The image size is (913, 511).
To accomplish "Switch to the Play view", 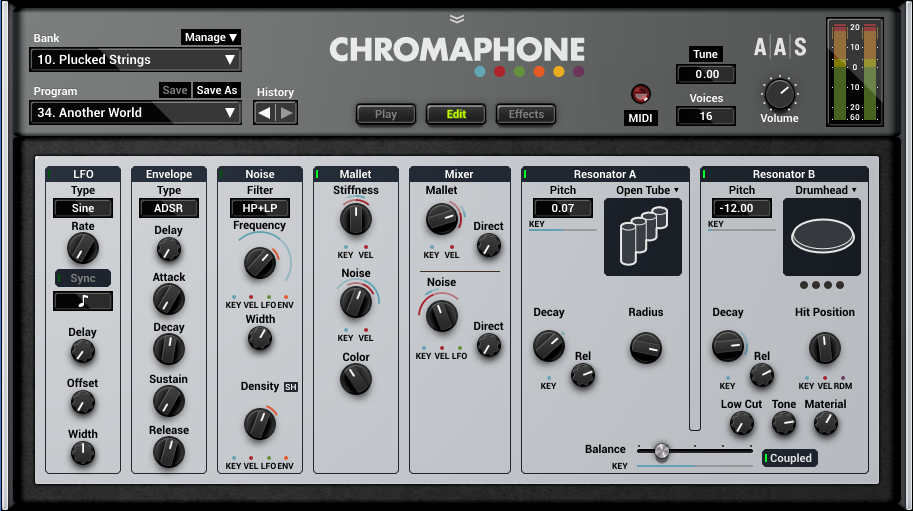I will pyautogui.click(x=386, y=114).
